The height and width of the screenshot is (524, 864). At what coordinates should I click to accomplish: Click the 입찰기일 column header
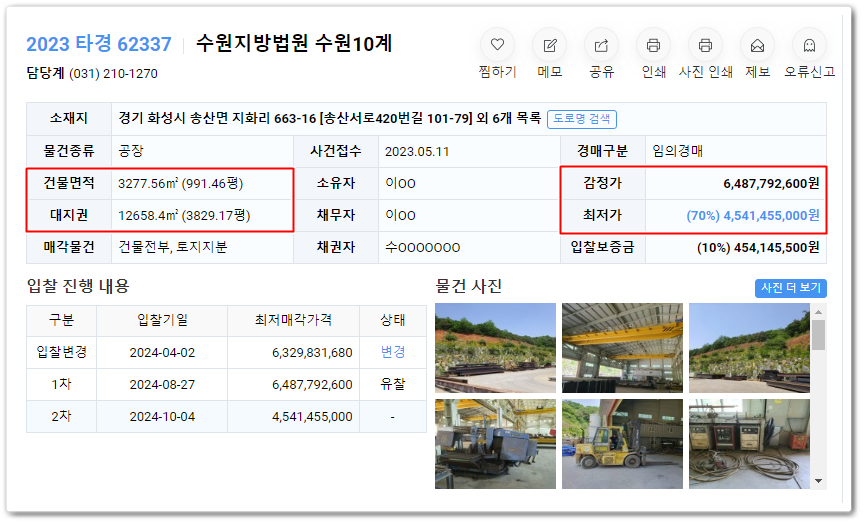coord(162,320)
